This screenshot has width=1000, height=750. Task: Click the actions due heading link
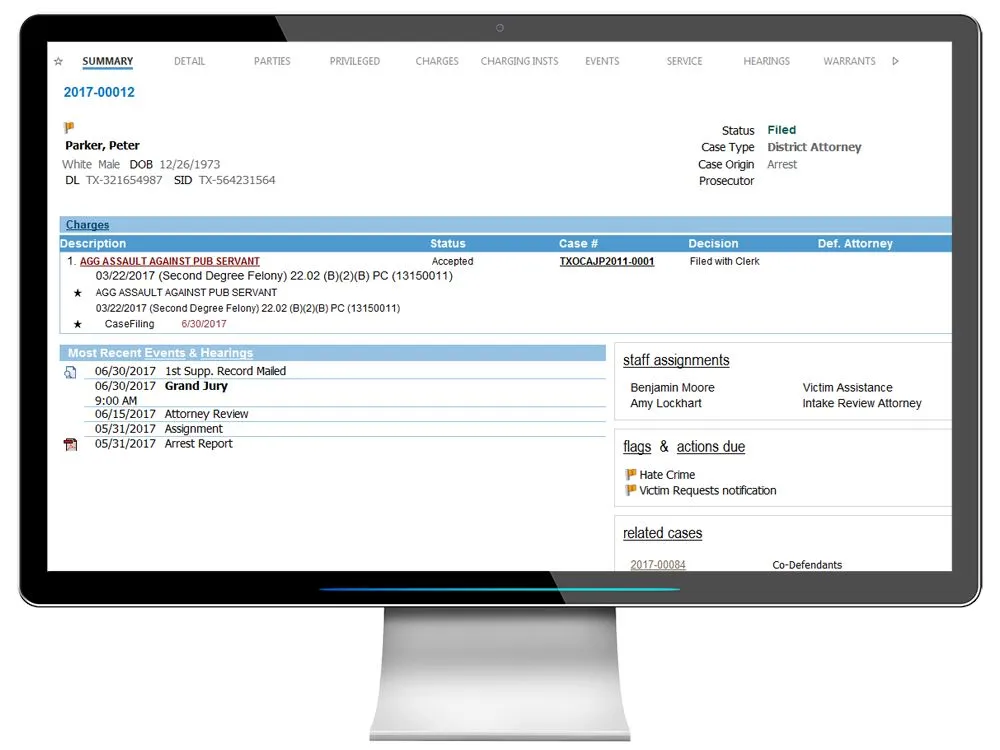coord(710,447)
